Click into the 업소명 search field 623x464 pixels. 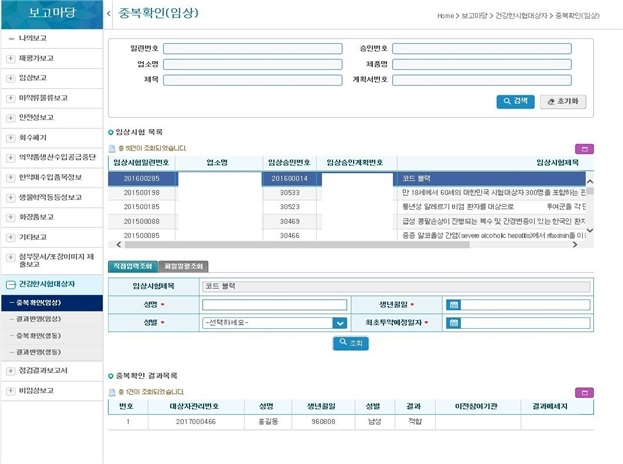253,64
